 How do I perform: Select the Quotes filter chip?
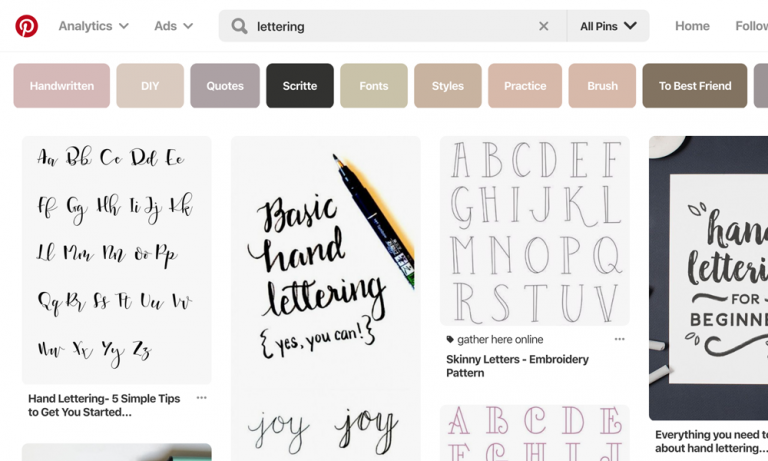225,86
